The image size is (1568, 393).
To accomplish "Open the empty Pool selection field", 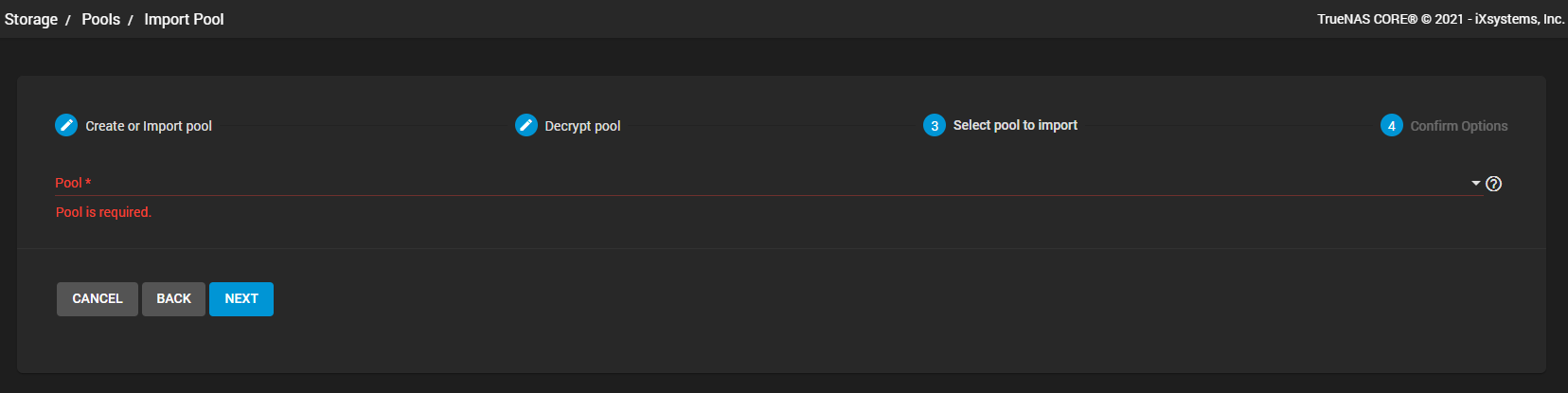I will (x=768, y=183).
